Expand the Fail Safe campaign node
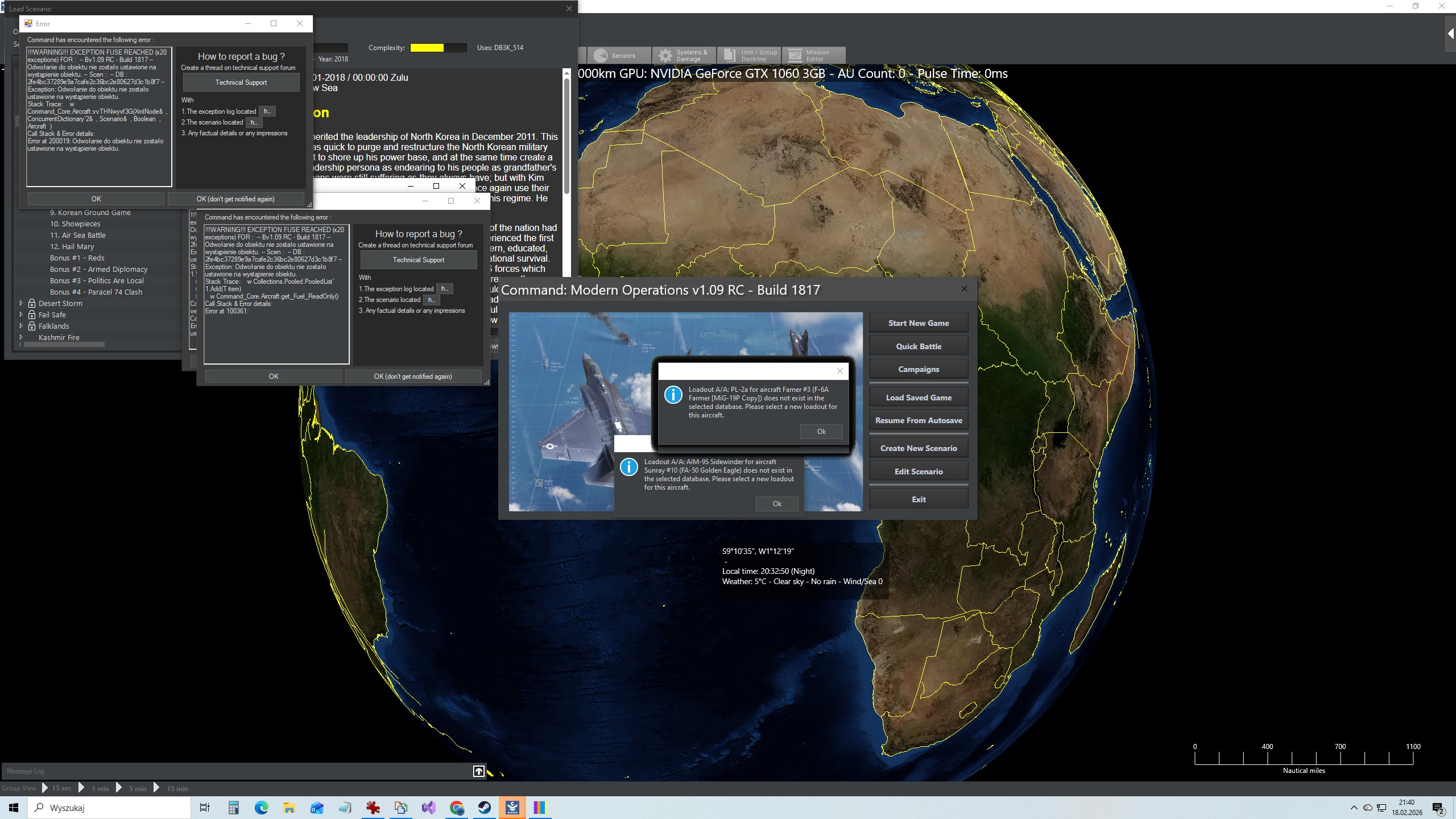The image size is (1456, 819). [x=22, y=315]
